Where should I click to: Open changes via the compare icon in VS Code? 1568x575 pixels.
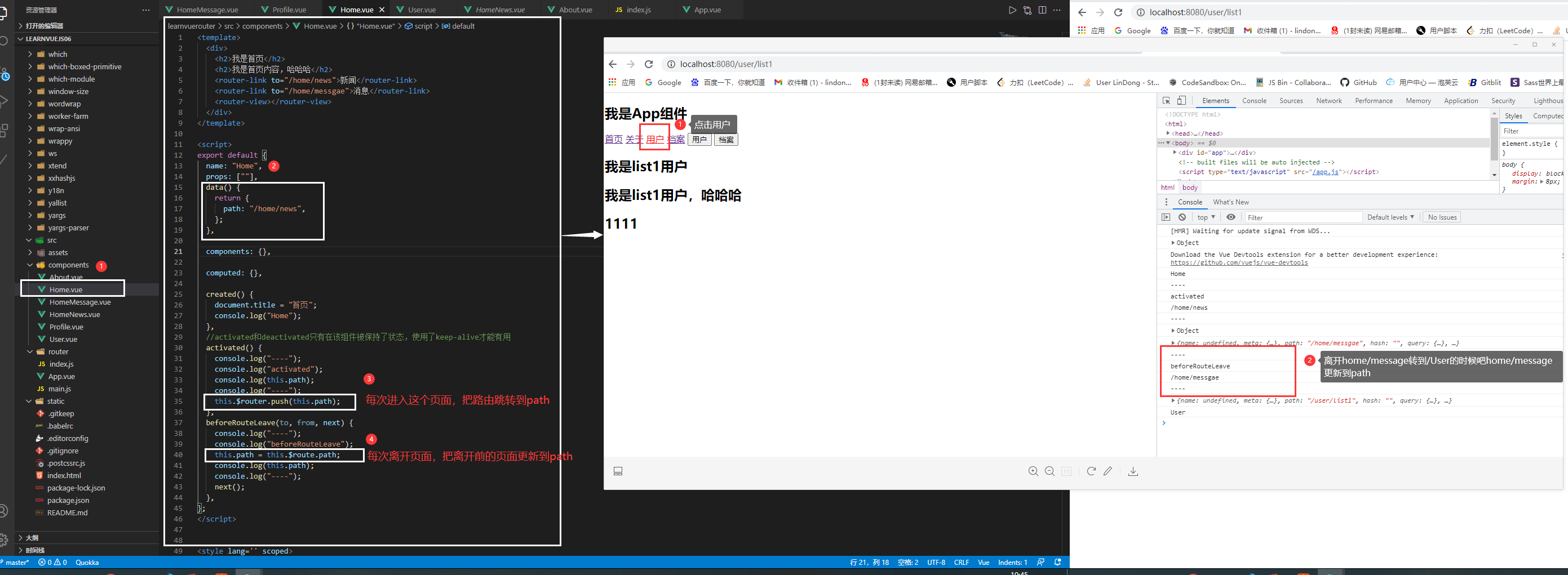tap(1027, 10)
